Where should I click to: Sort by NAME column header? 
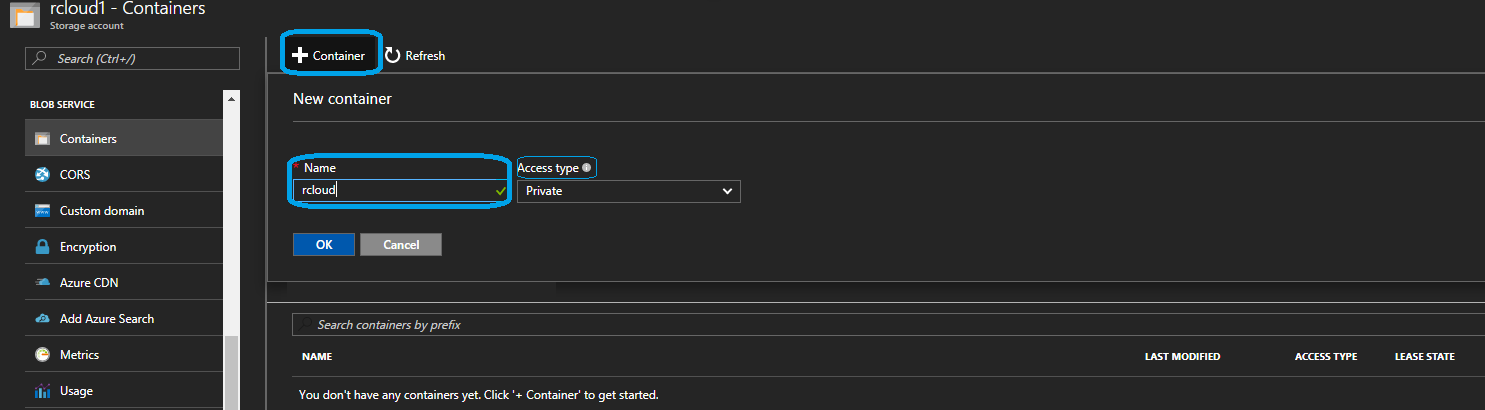click(317, 357)
